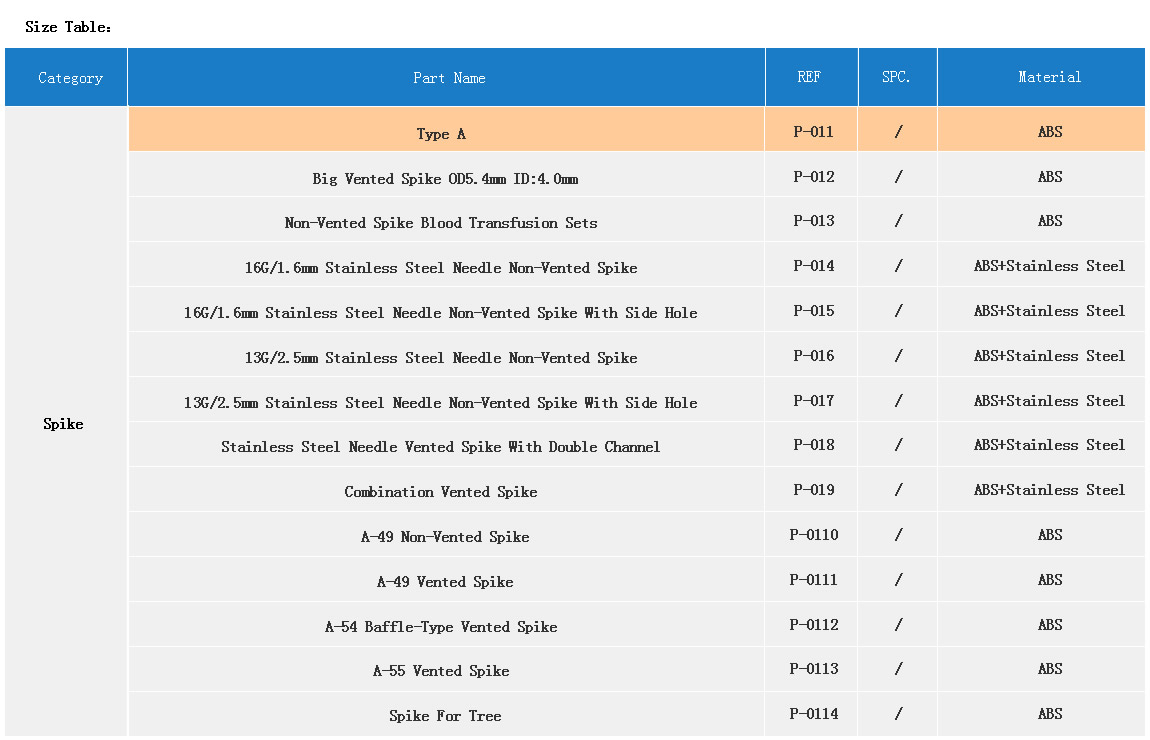The width and height of the screenshot is (1150, 740).
Task: Click Combination Vented Spike part name
Action: coord(441,492)
